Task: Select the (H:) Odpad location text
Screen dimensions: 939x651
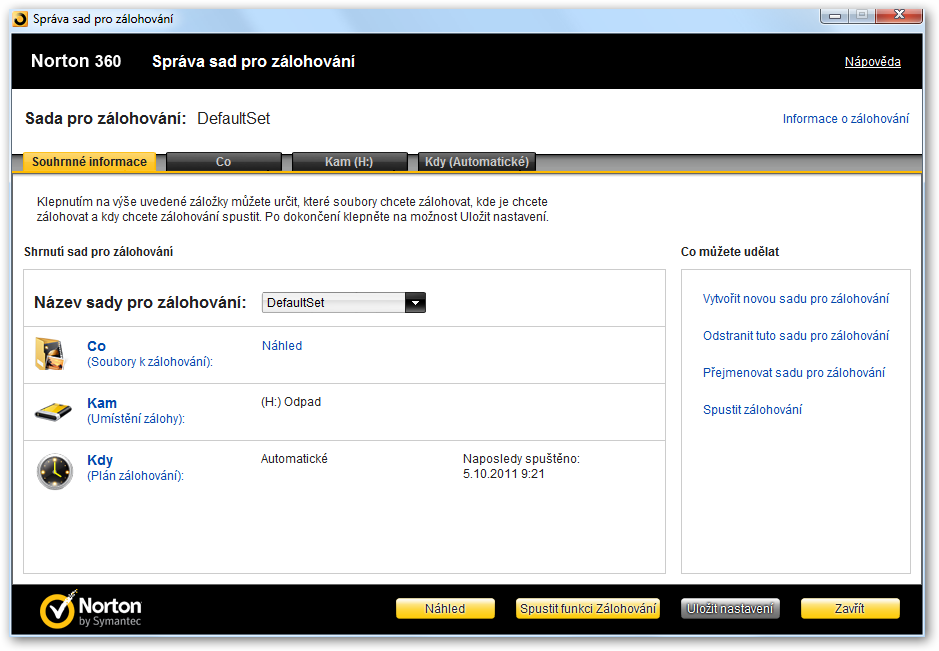Action: pos(291,402)
